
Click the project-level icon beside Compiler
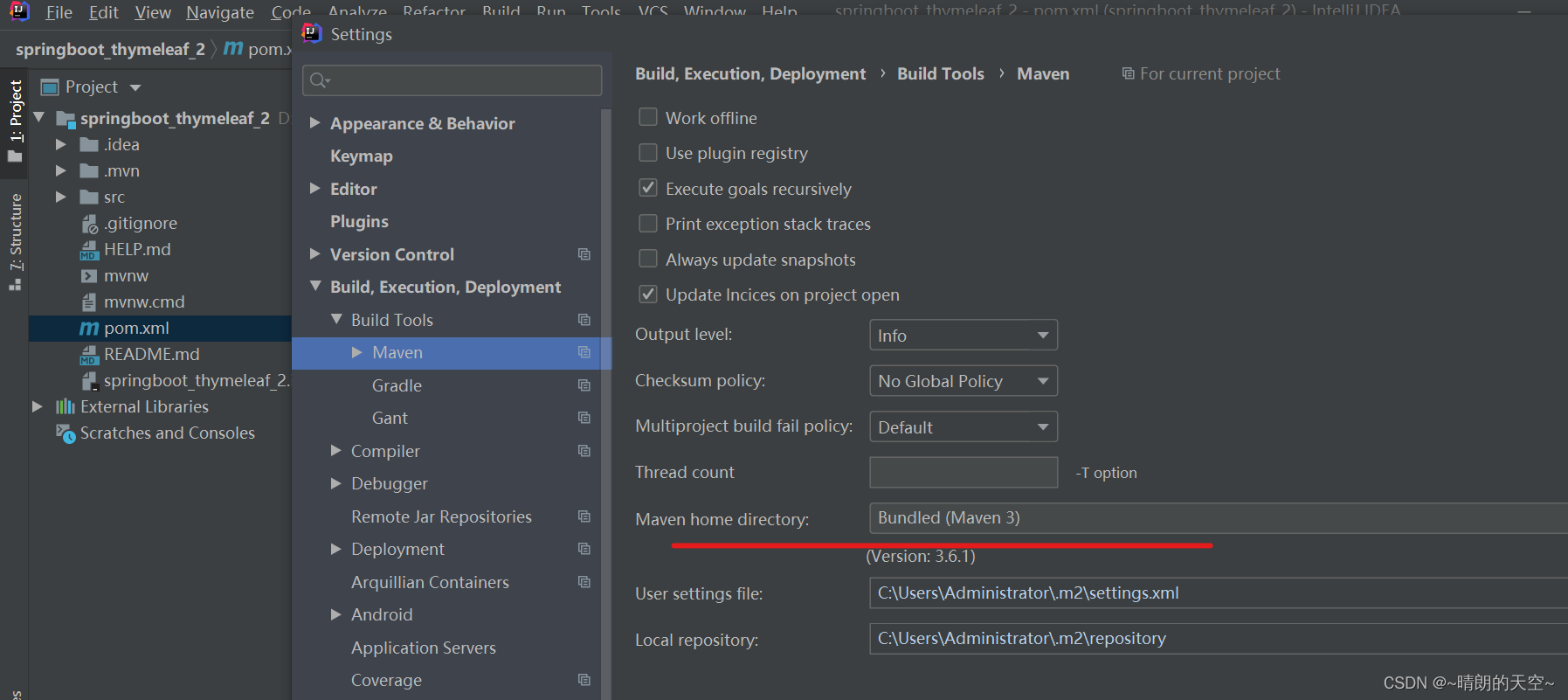coord(584,451)
